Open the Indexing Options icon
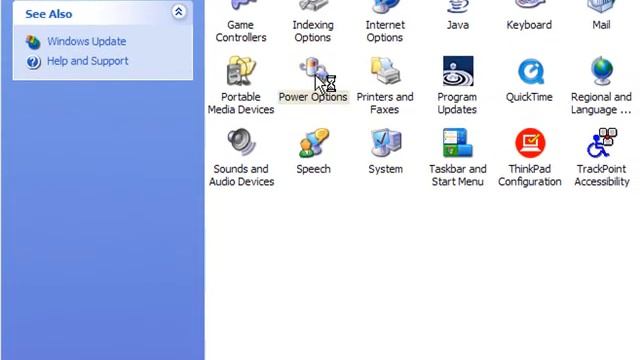This screenshot has height=360, width=640. 313,6
